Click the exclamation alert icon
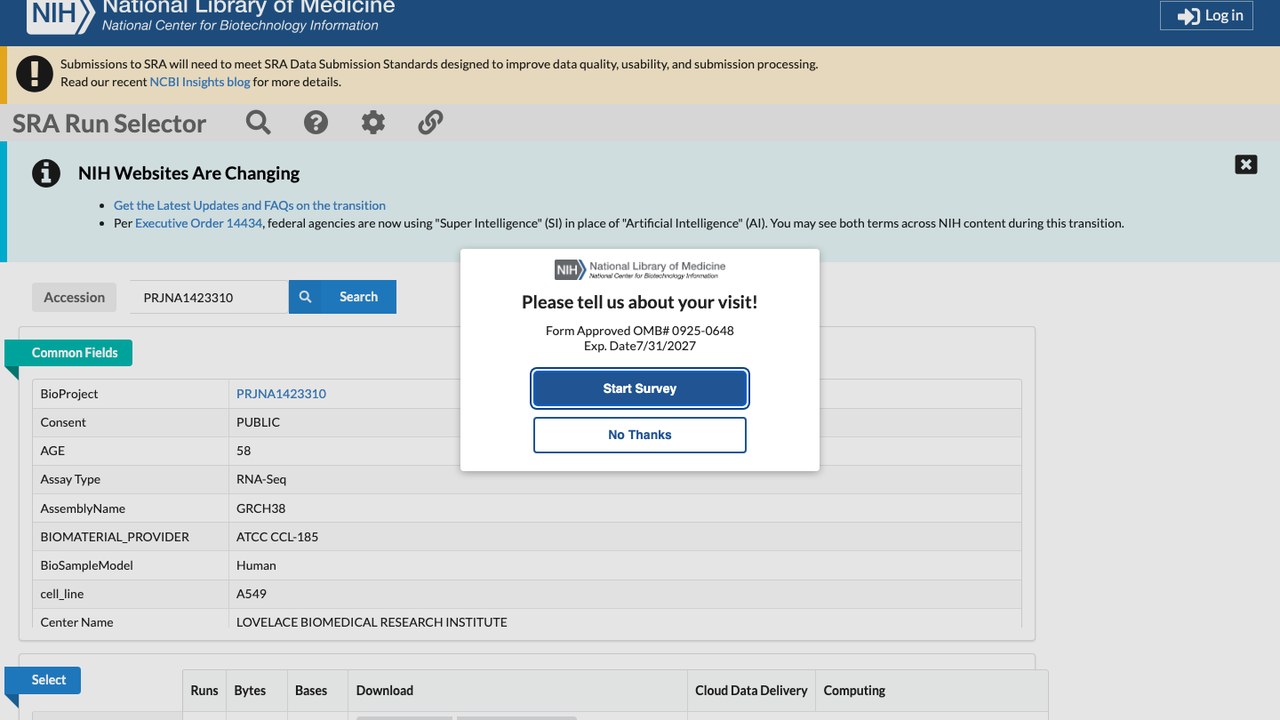The image size is (1280, 720). 35,73
